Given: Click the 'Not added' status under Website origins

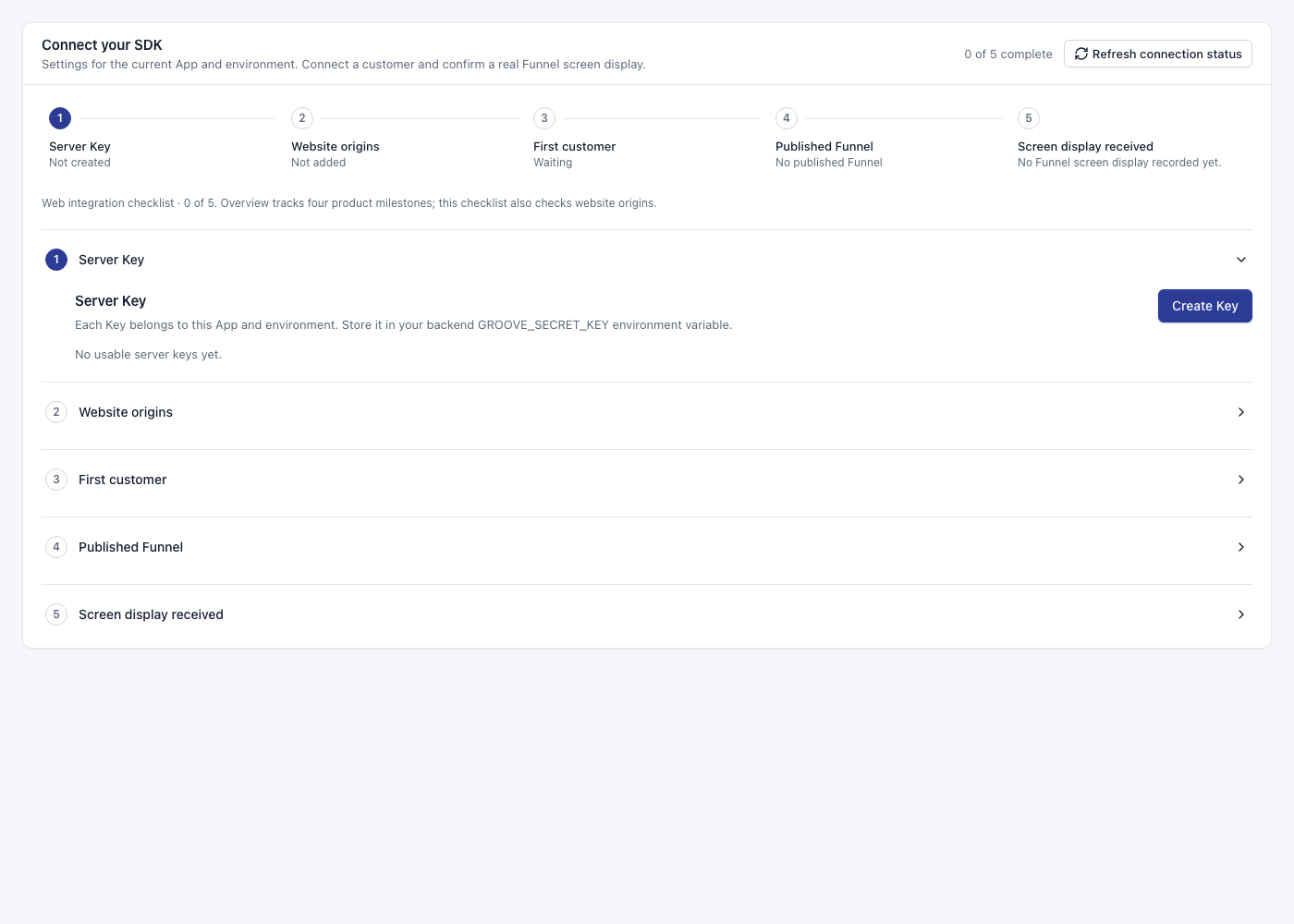Looking at the screenshot, I should pyautogui.click(x=319, y=163).
